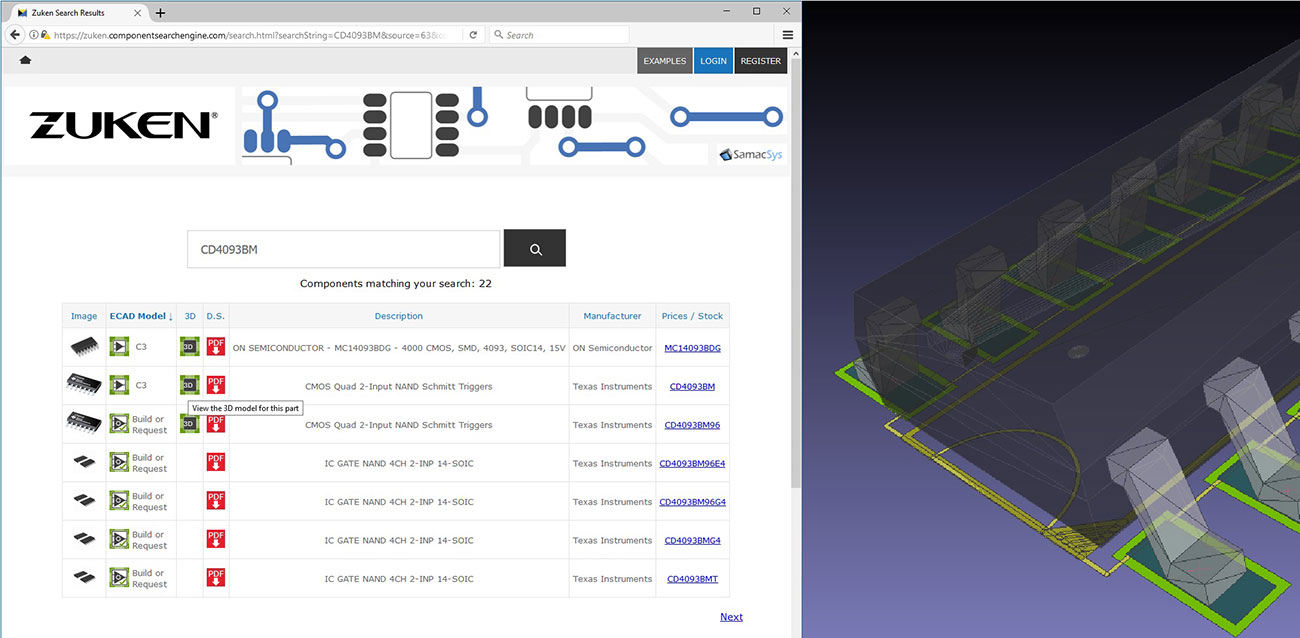Sort by ECAD Model column header

141,316
